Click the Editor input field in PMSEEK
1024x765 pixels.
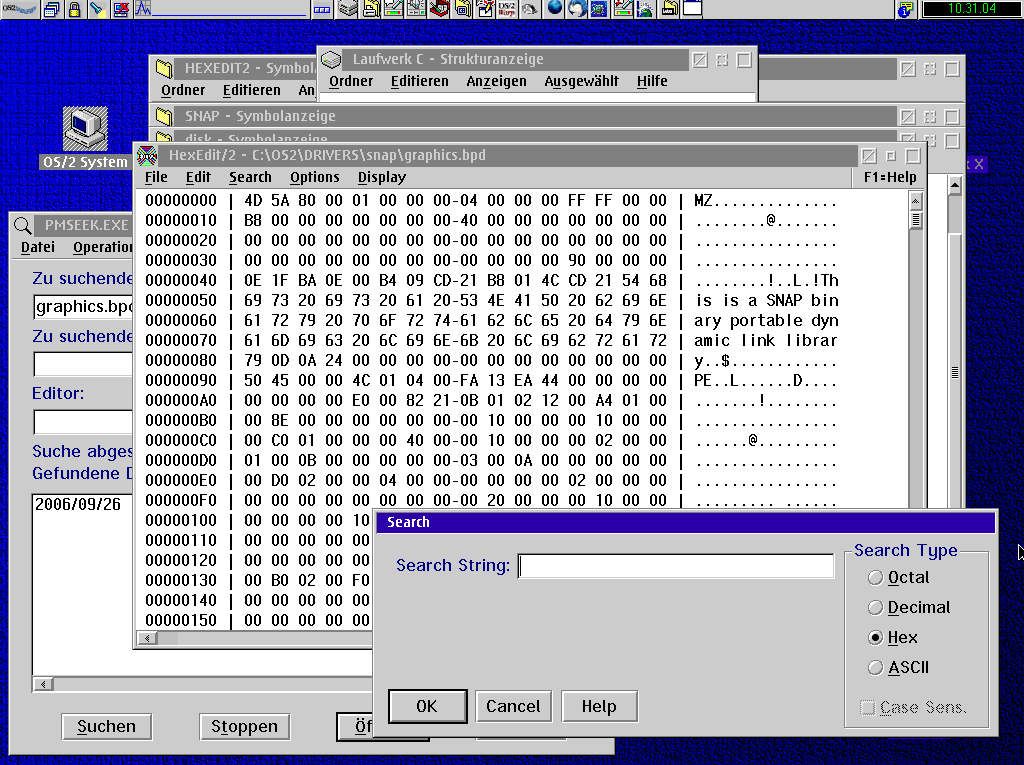coord(83,422)
